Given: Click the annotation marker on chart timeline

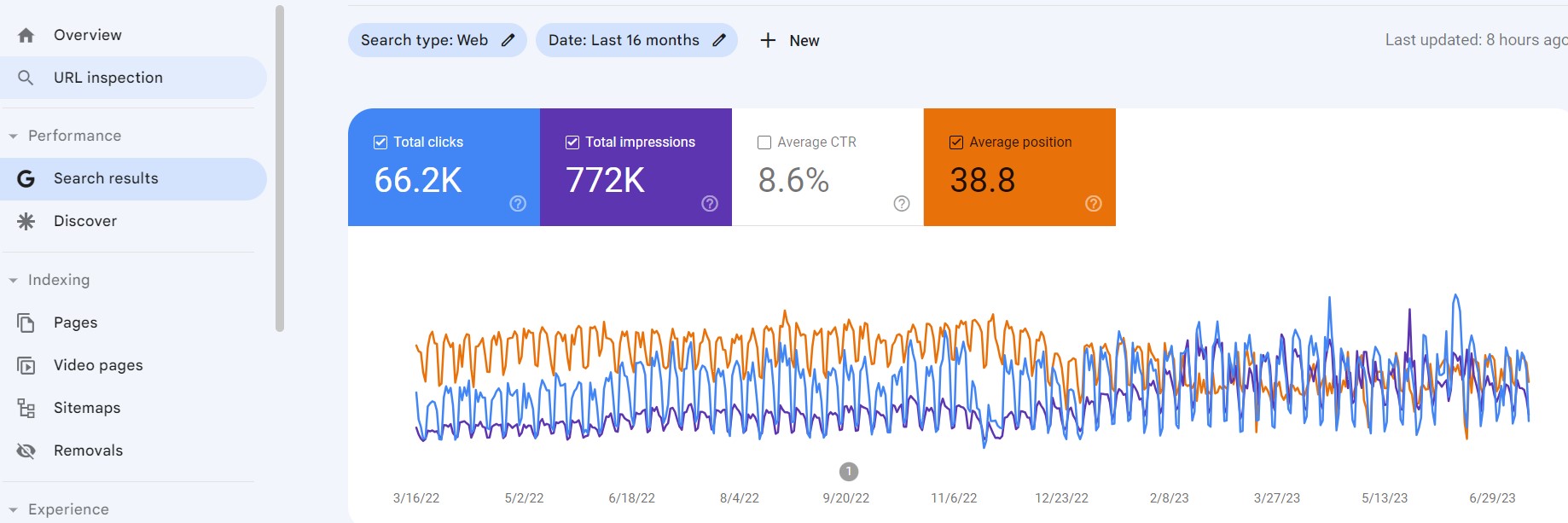Looking at the screenshot, I should pos(848,471).
